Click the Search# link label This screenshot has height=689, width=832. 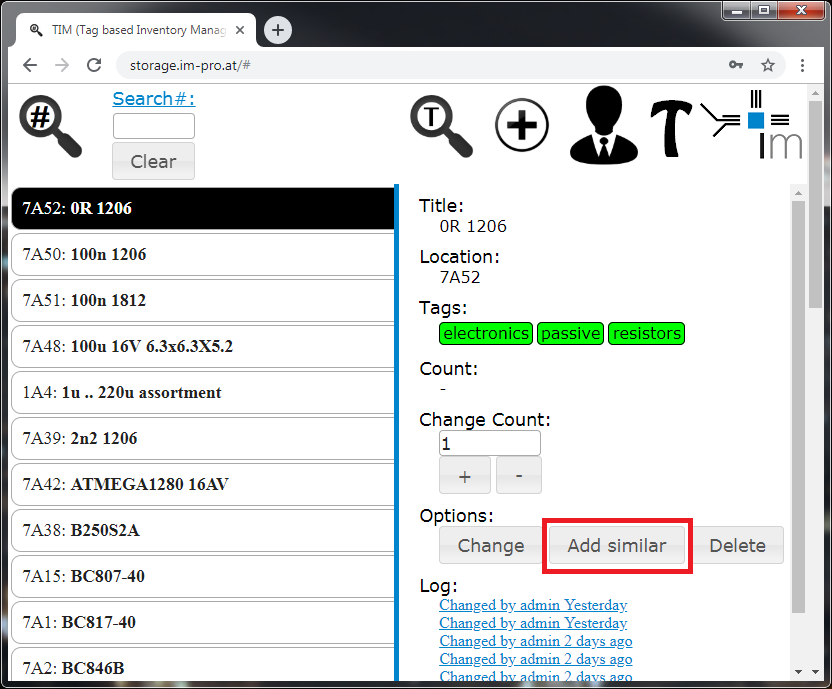pos(154,99)
